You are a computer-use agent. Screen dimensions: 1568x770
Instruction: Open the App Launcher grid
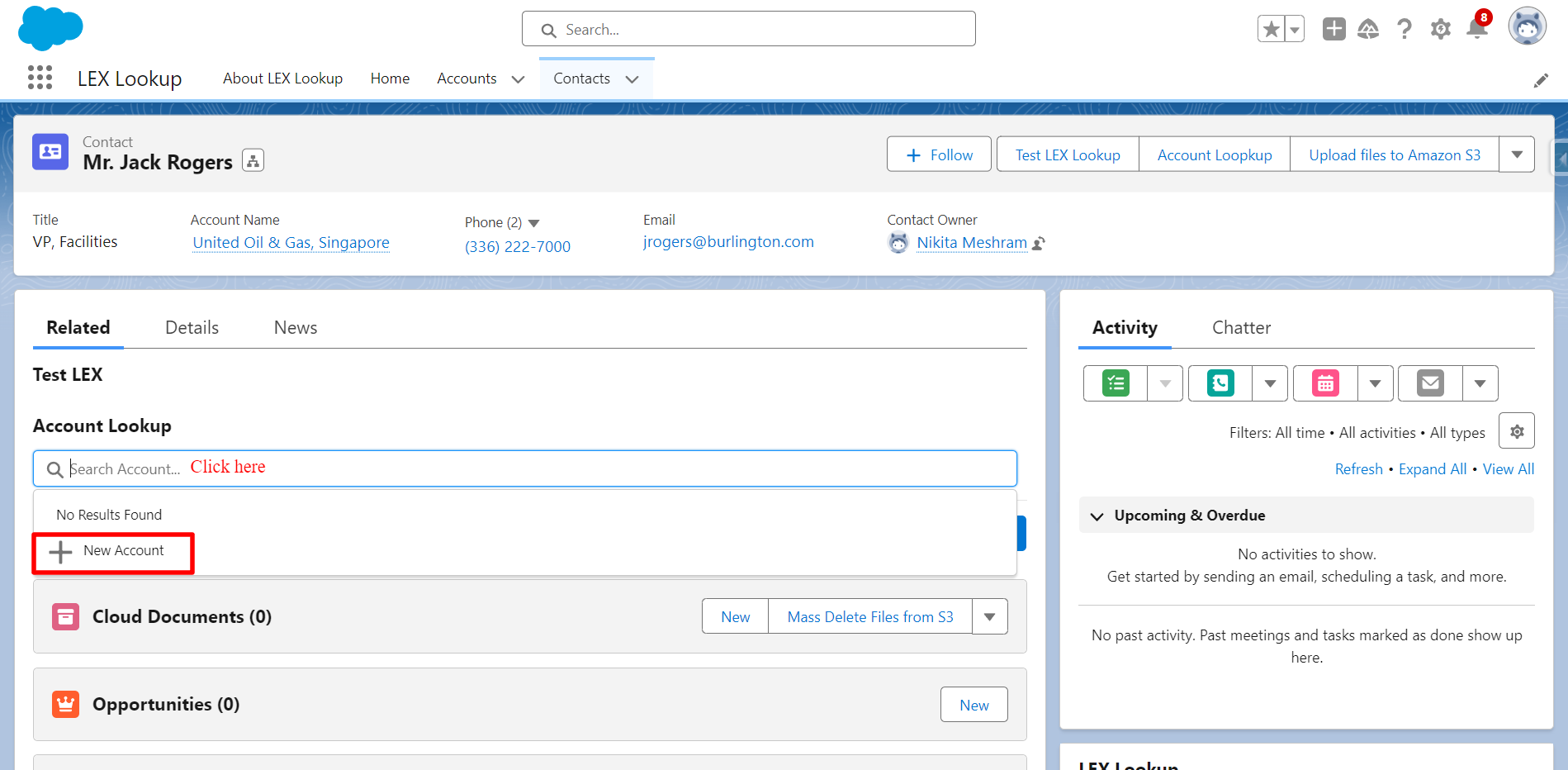click(x=40, y=78)
